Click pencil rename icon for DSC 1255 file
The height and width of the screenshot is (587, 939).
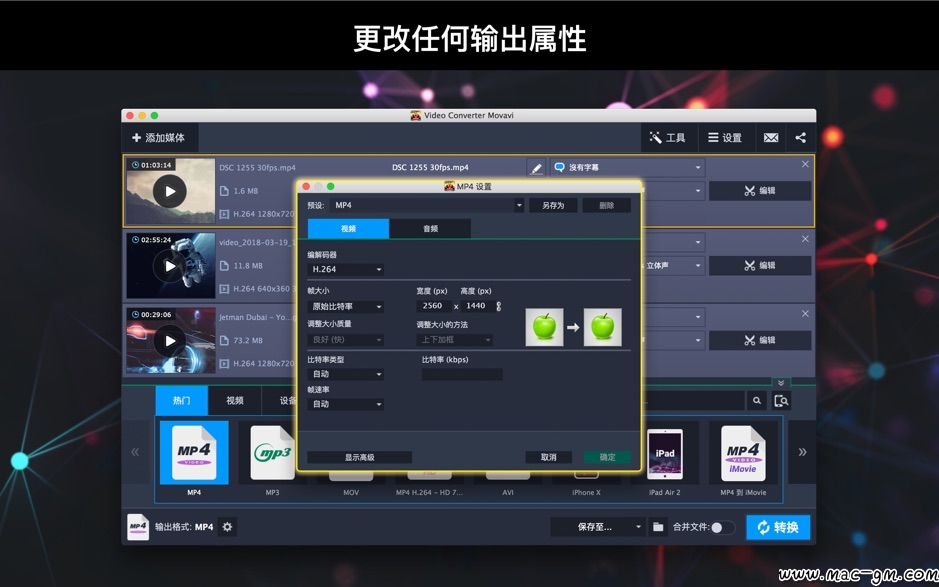[x=537, y=168]
